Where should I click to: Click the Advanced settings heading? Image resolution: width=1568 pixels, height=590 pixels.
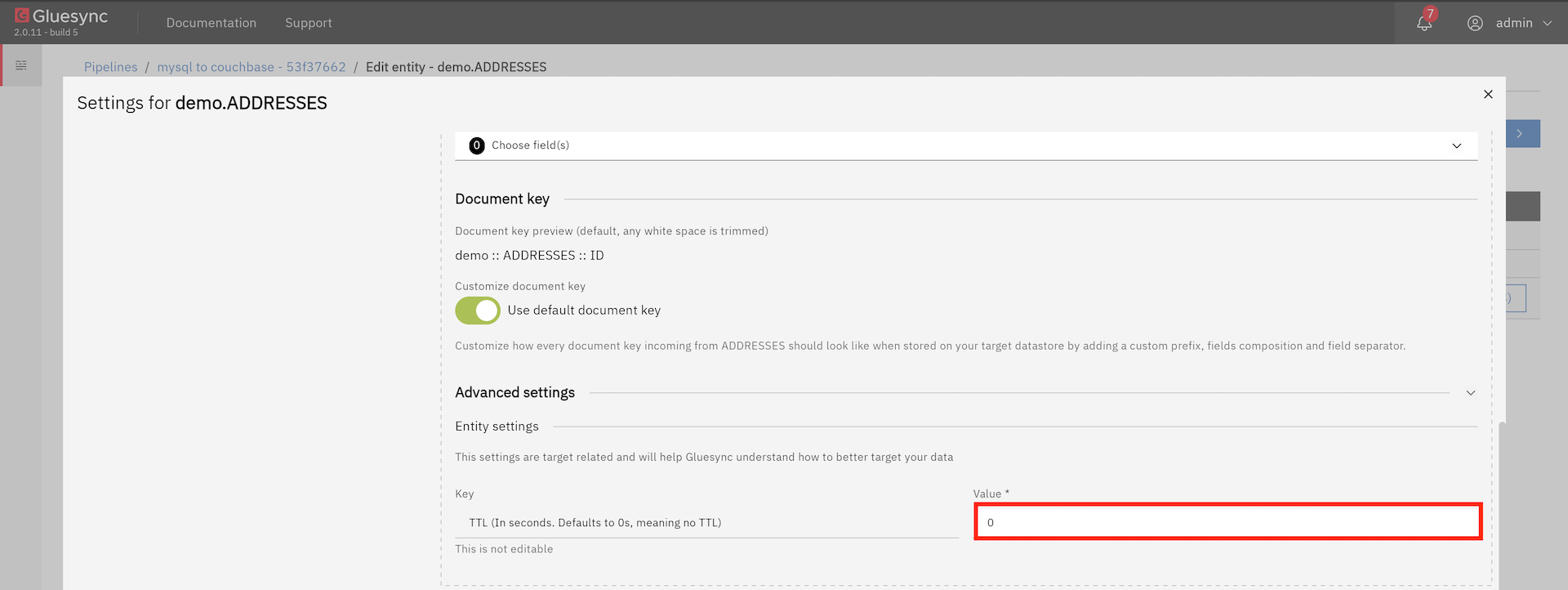coord(515,393)
